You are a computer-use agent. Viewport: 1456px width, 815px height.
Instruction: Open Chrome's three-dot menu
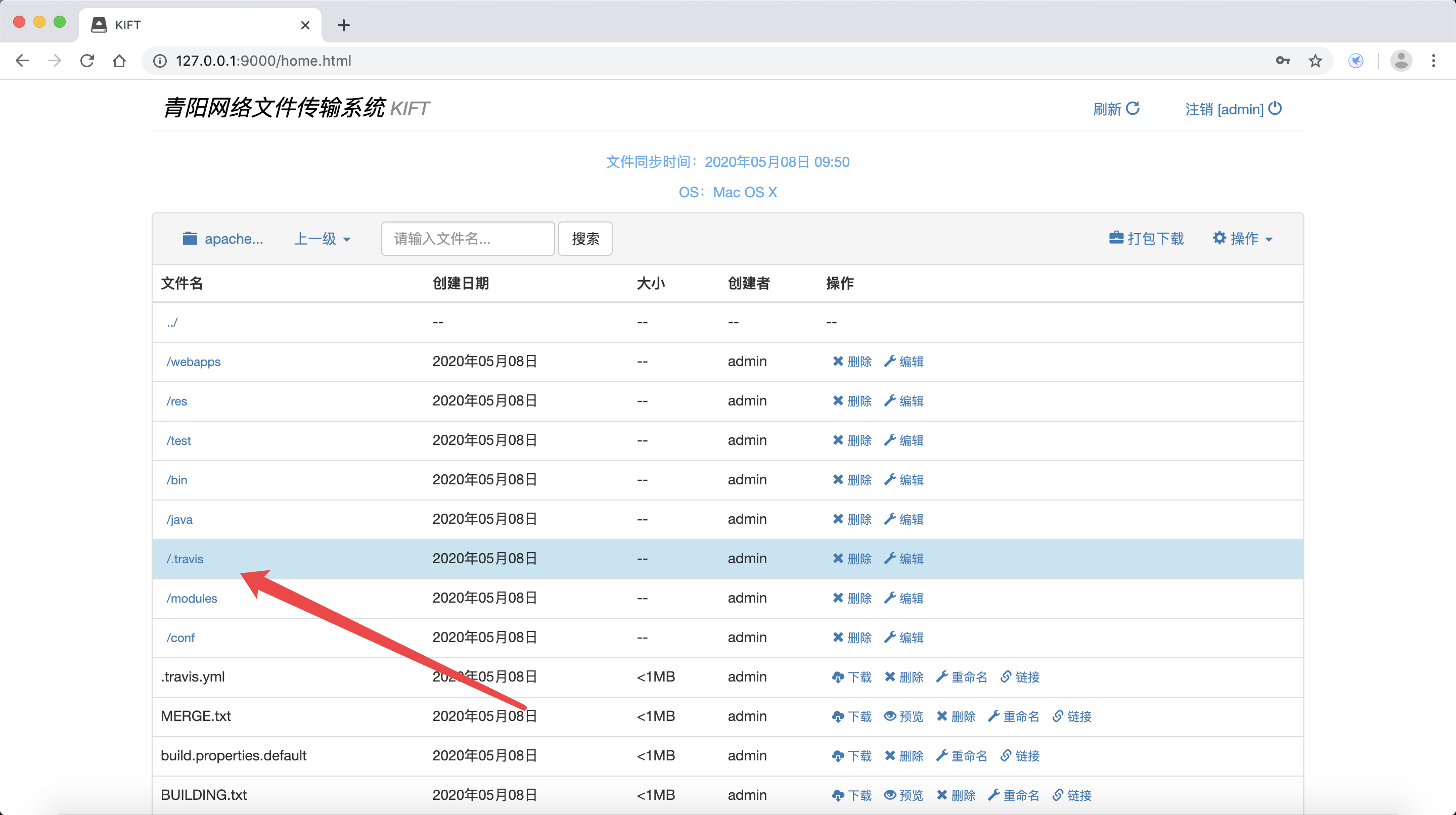pos(1433,61)
